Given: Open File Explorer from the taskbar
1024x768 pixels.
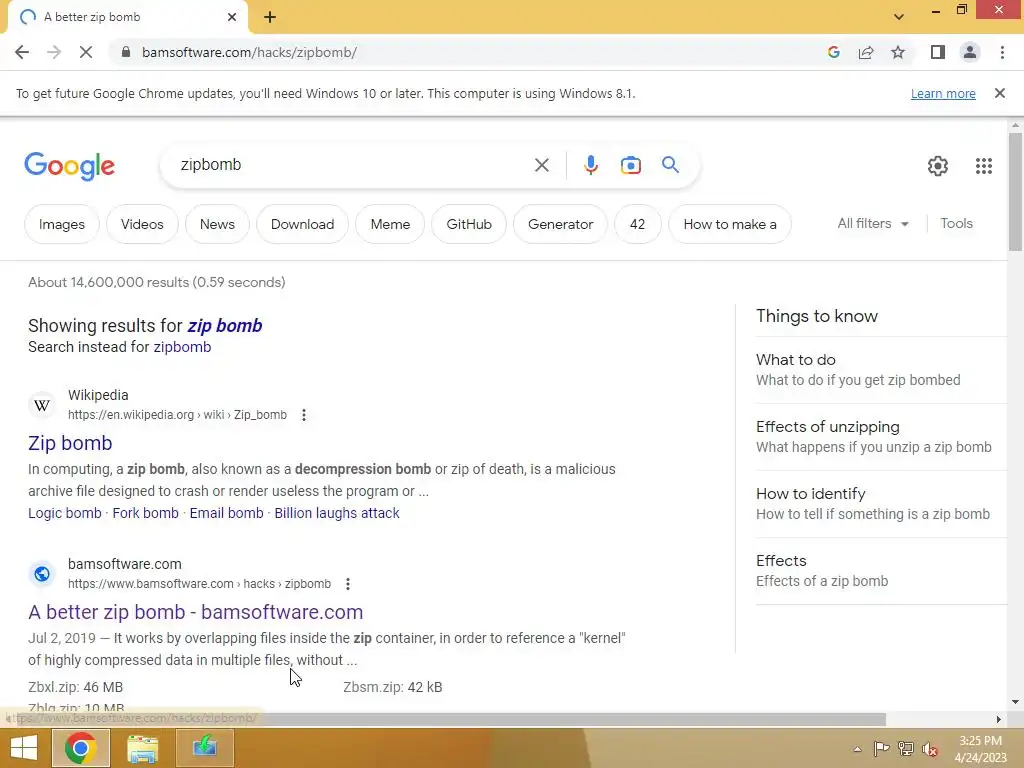Looking at the screenshot, I should coord(142,748).
